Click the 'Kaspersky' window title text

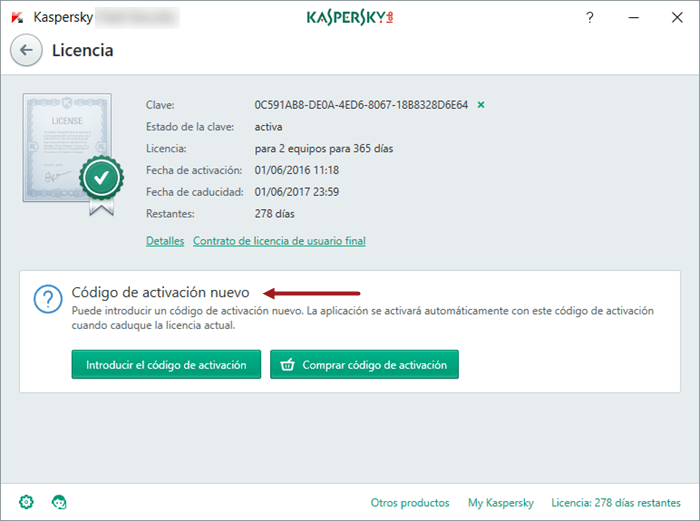[63, 17]
